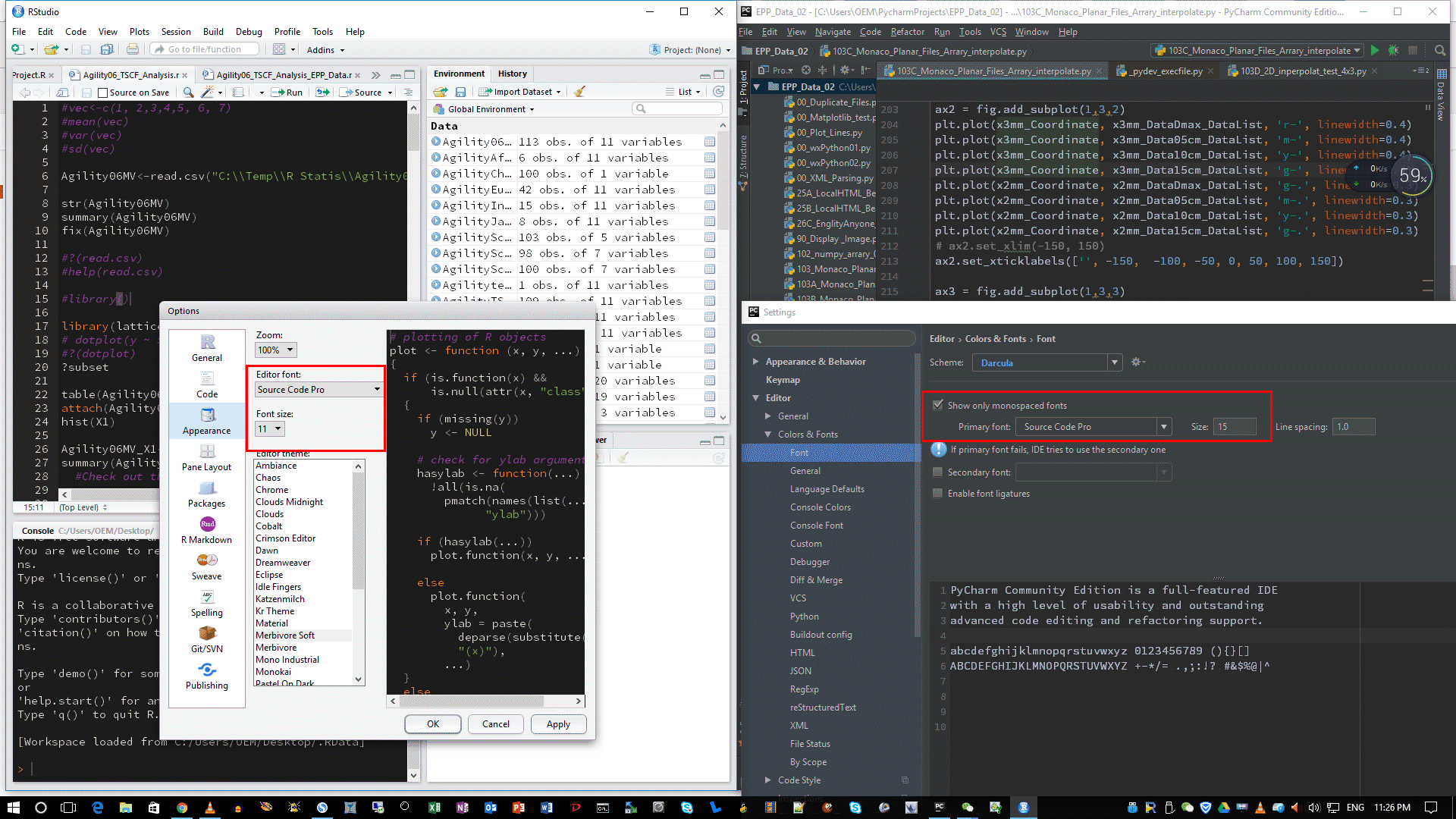This screenshot has height=819, width=1456.
Task: Click the green Run icon in PyCharm
Action: (x=1374, y=51)
